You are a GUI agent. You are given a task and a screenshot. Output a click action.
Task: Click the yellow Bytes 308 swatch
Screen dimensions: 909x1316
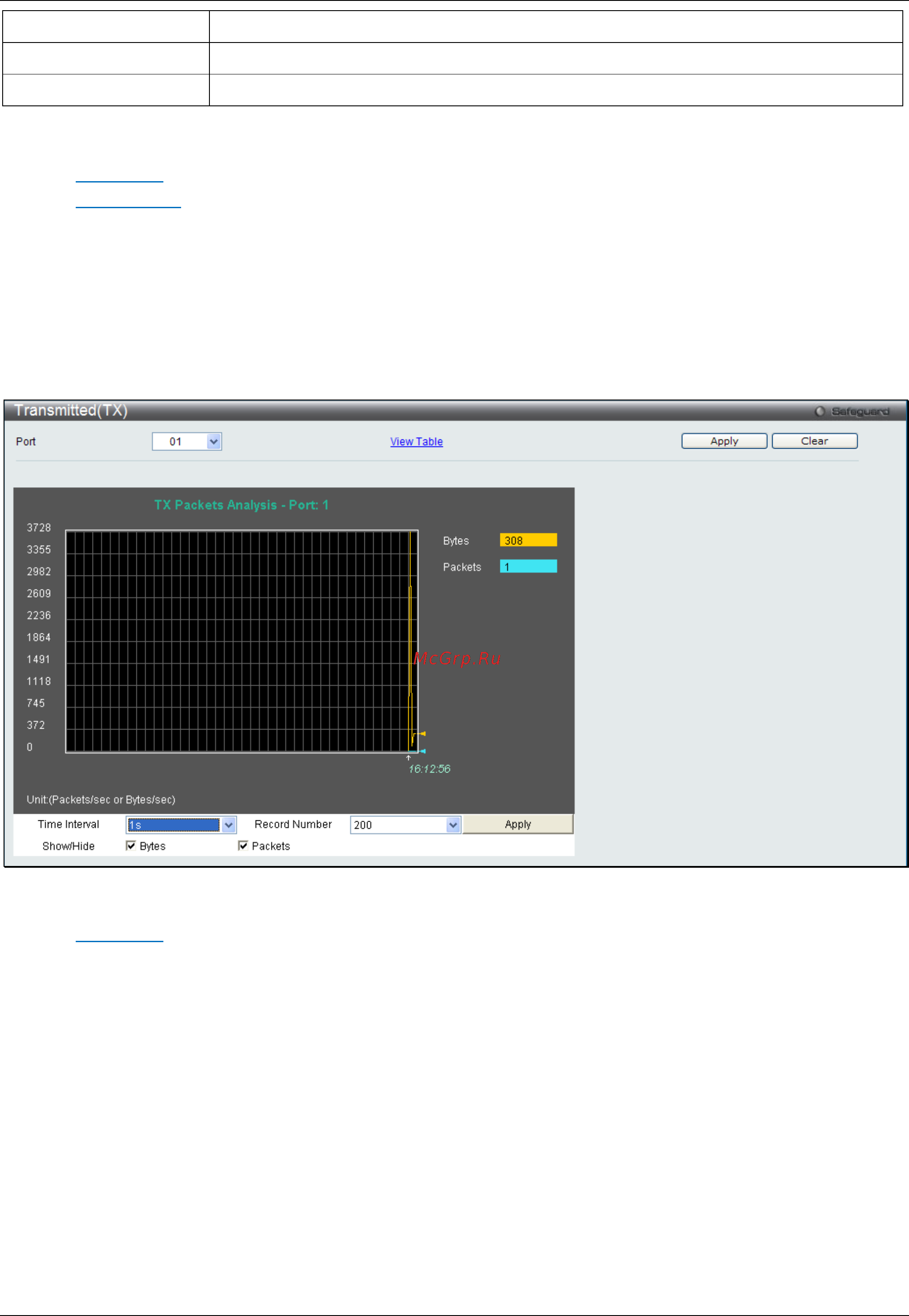[x=528, y=540]
